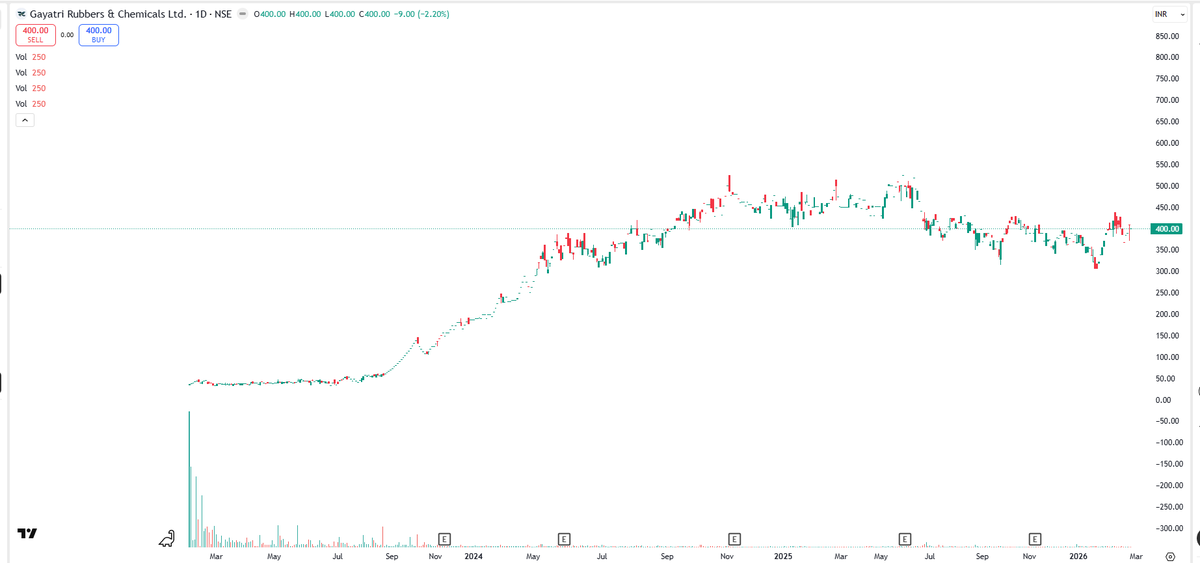Click the H400.00 high value
Screen dimensions: 1200x563
click(x=305, y=14)
